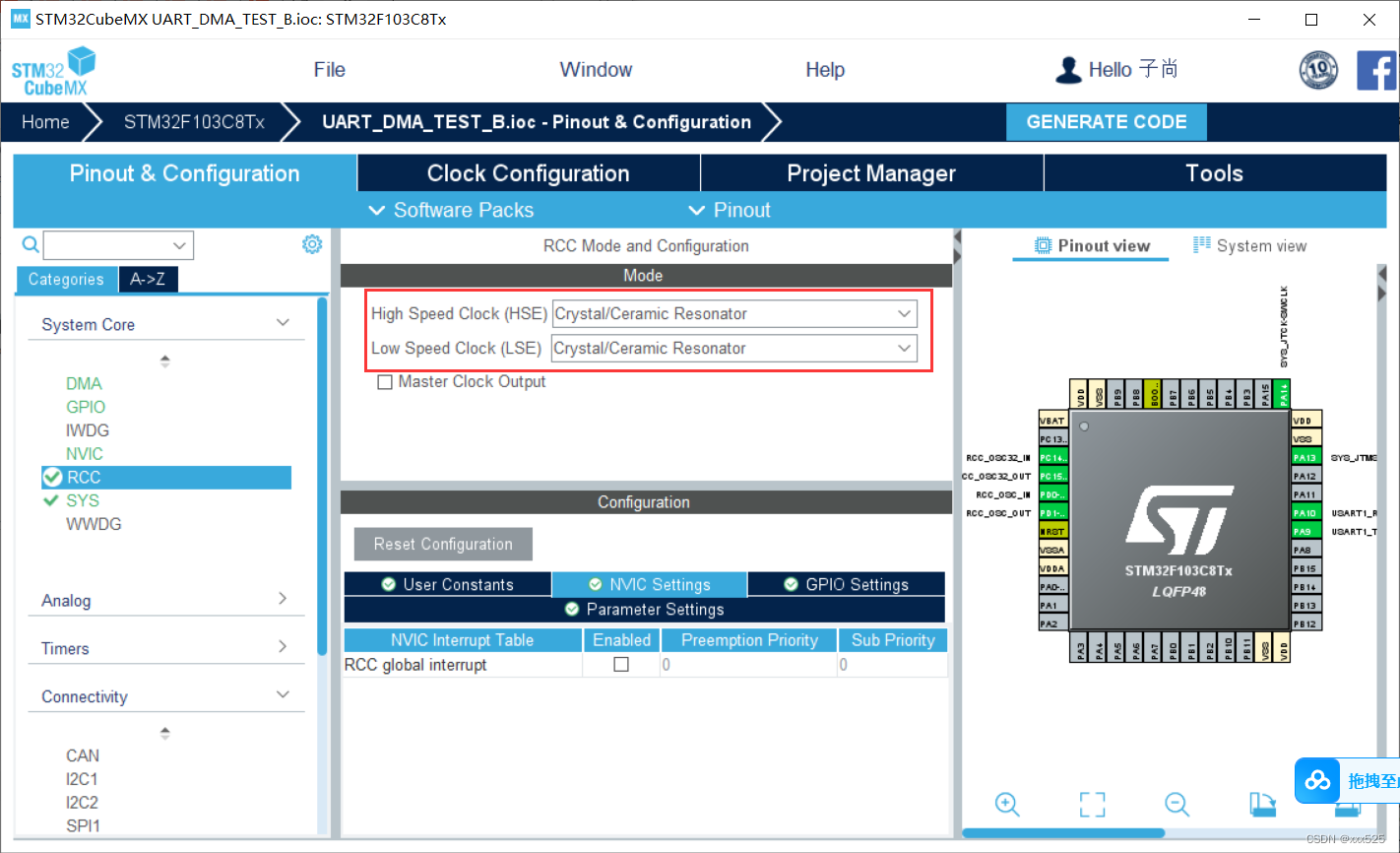Click the System view list icon

coord(1202,245)
